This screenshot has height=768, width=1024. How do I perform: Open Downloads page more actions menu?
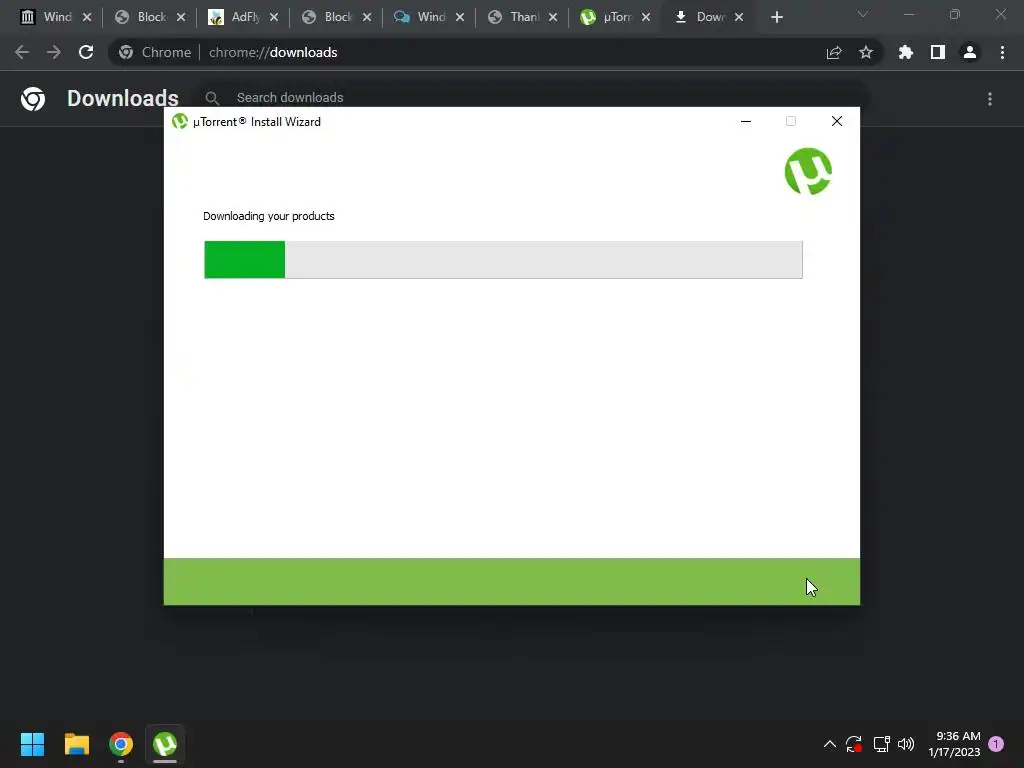(x=990, y=99)
